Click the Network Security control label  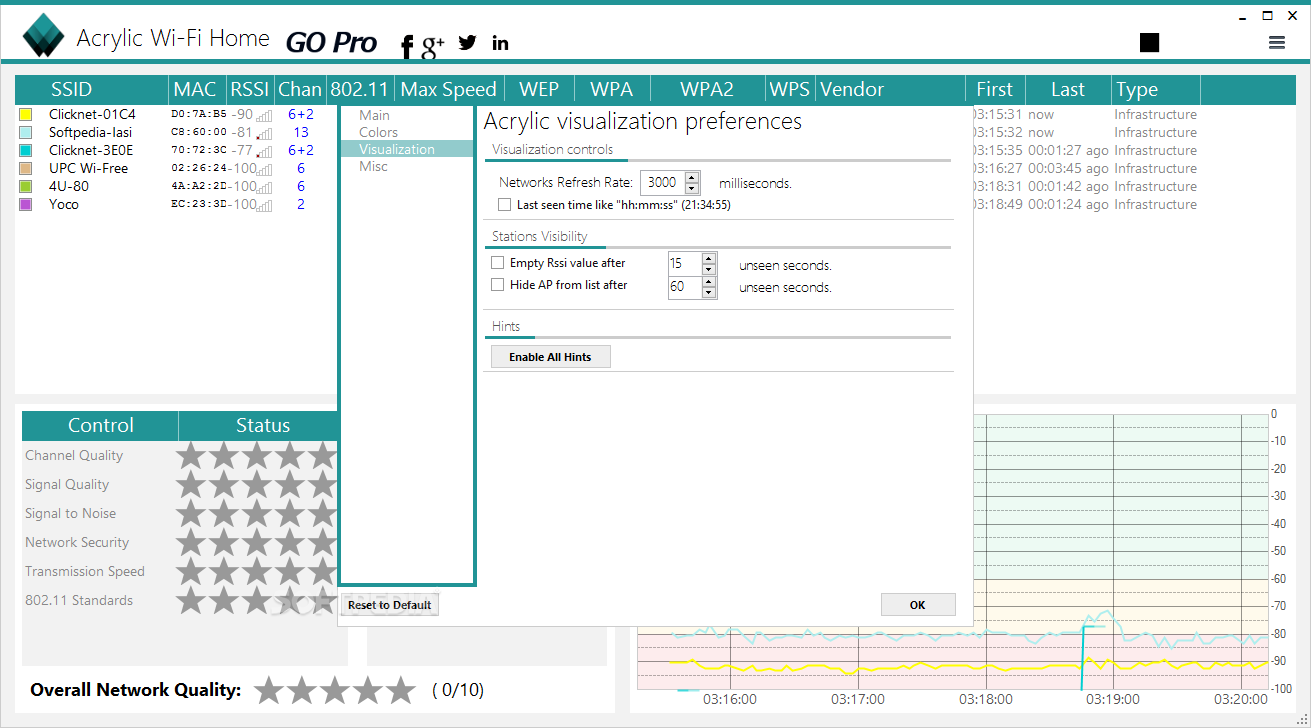coord(77,542)
